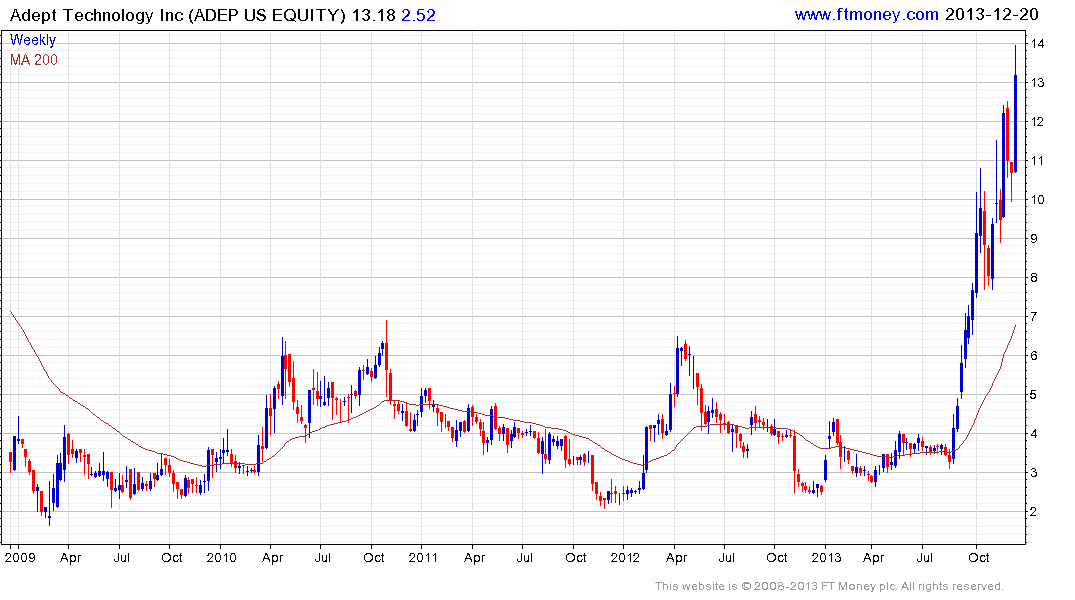The image size is (1075, 600).
Task: Select the 2011 x-axis marker
Action: pos(423,557)
